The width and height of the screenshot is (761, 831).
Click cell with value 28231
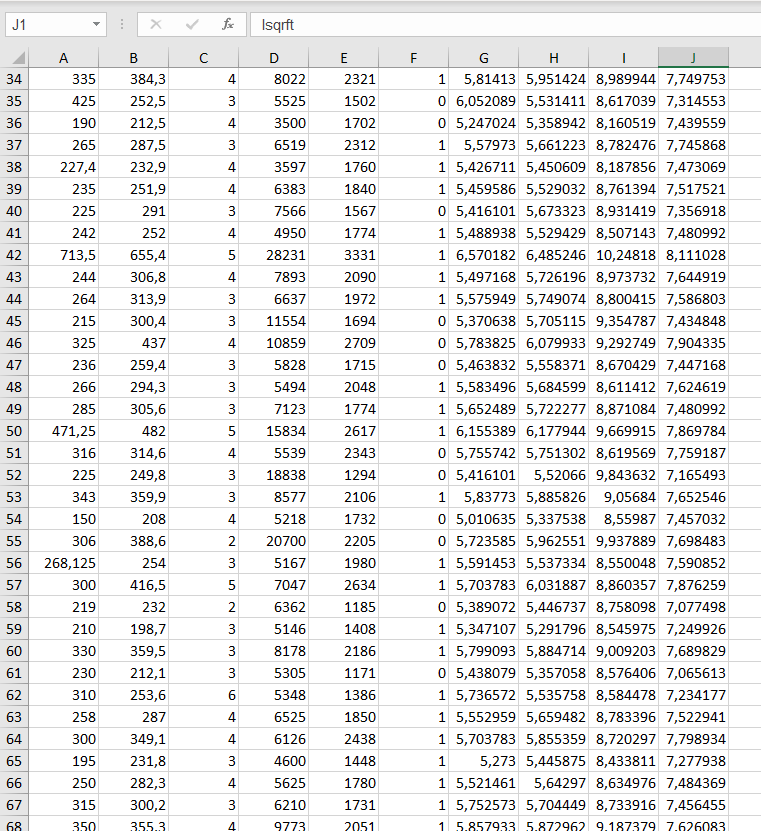coord(273,255)
